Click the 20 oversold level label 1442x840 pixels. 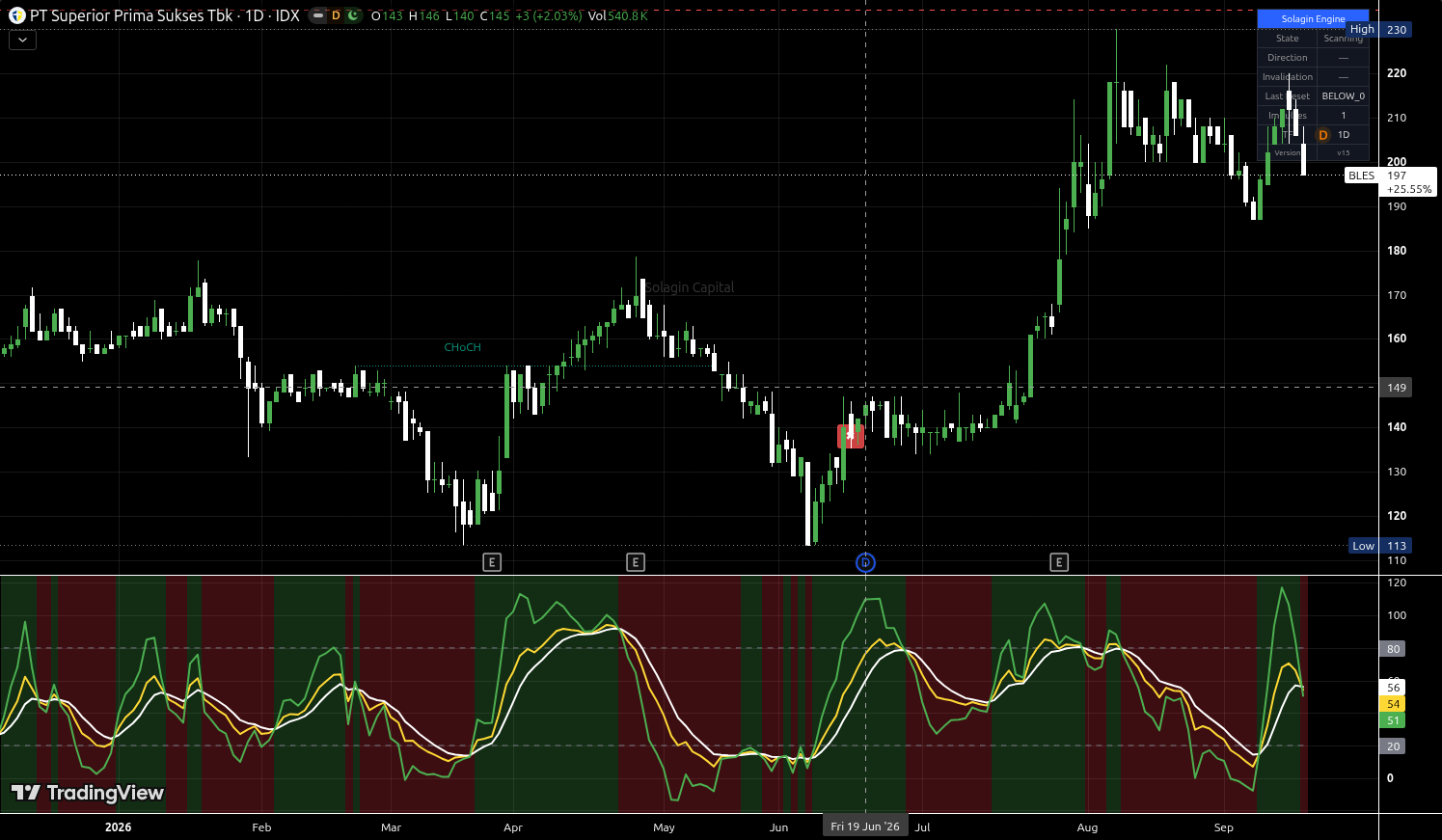1393,746
